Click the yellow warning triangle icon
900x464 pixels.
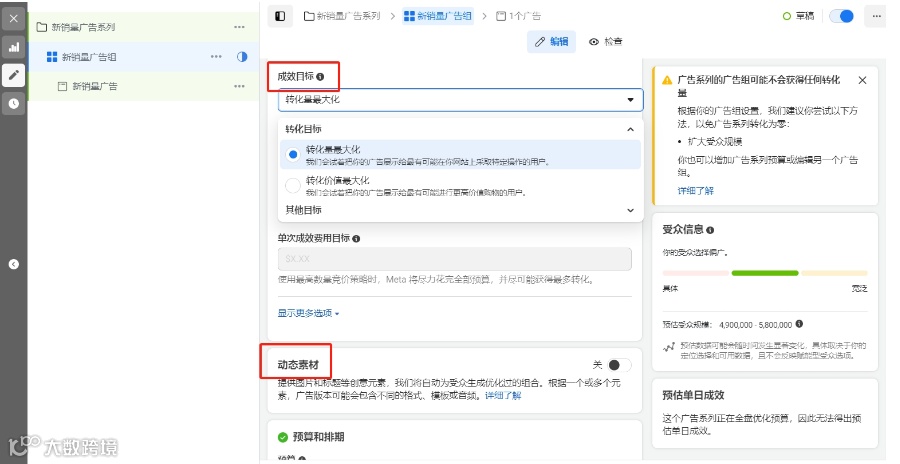pyautogui.click(x=667, y=80)
